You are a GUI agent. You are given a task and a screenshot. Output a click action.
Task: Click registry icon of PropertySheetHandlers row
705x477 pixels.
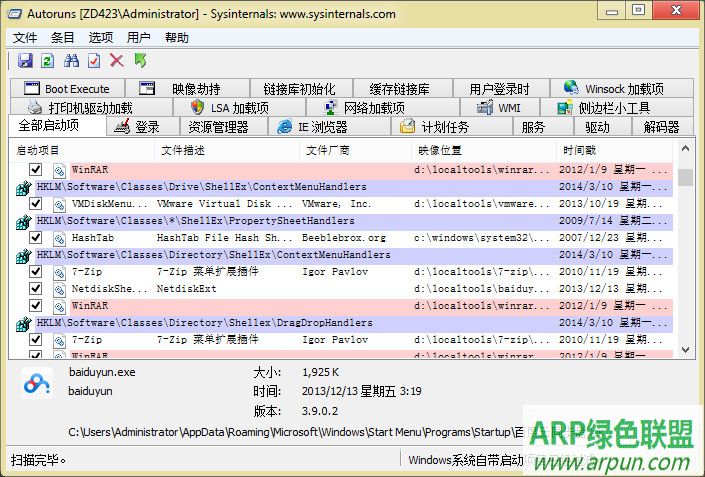point(24,222)
